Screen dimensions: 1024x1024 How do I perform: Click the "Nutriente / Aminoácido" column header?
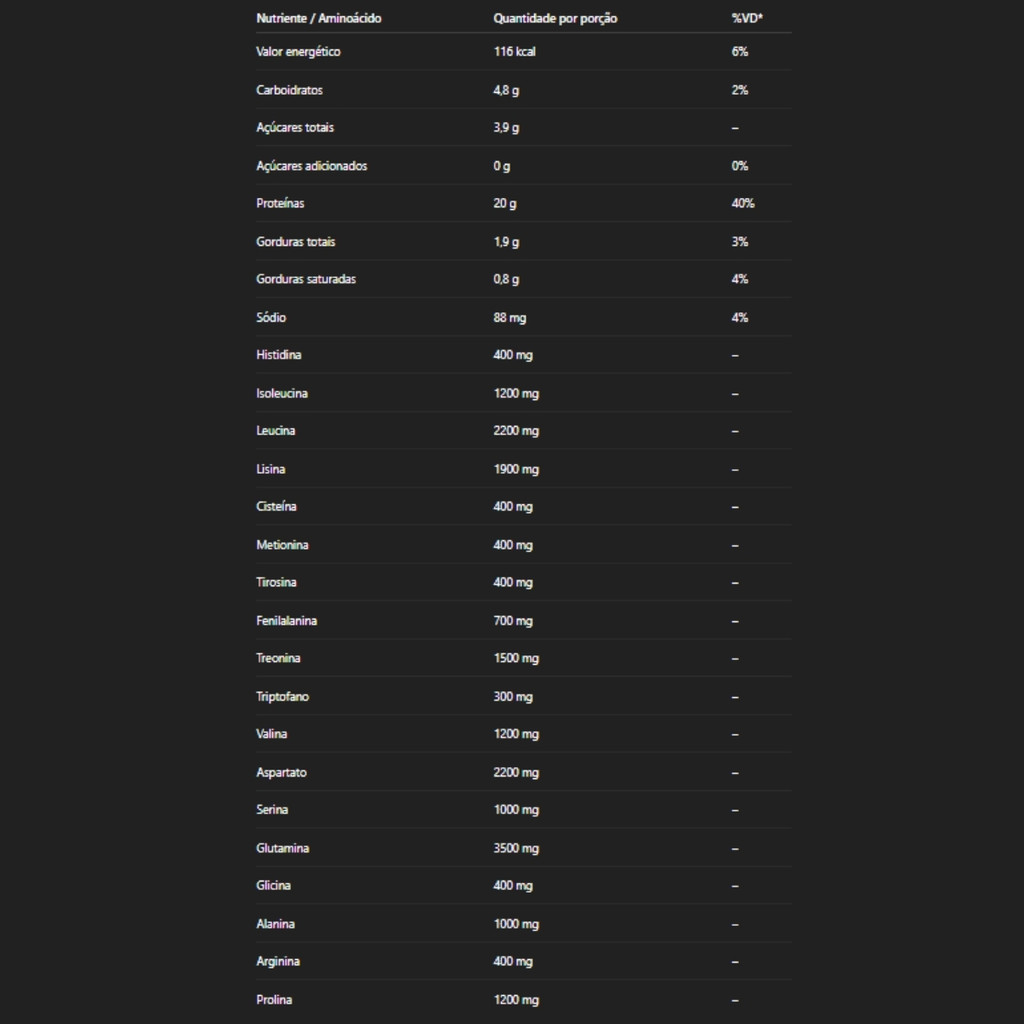coord(318,18)
